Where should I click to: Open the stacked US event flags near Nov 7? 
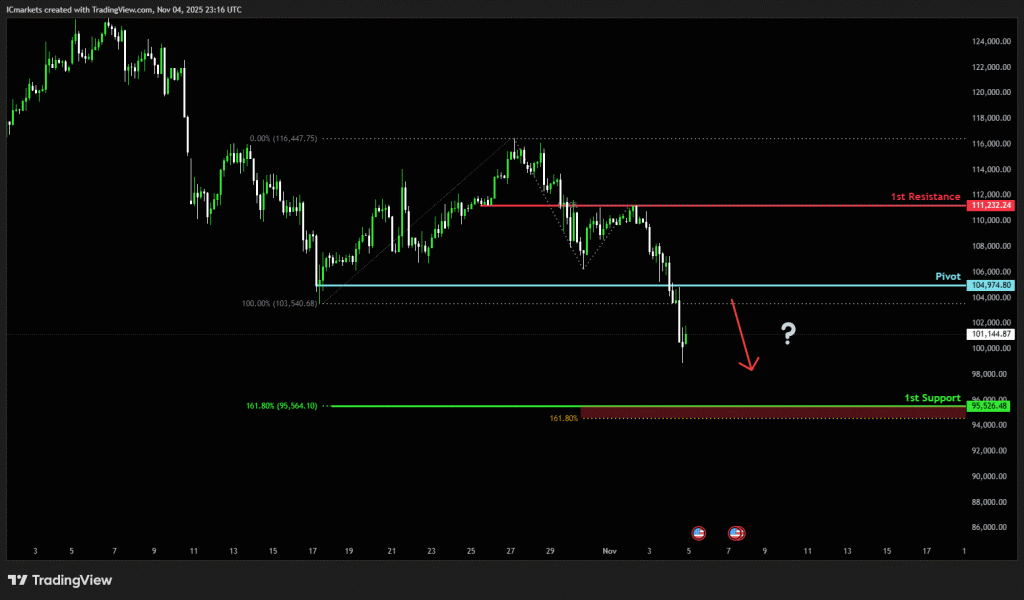[737, 533]
